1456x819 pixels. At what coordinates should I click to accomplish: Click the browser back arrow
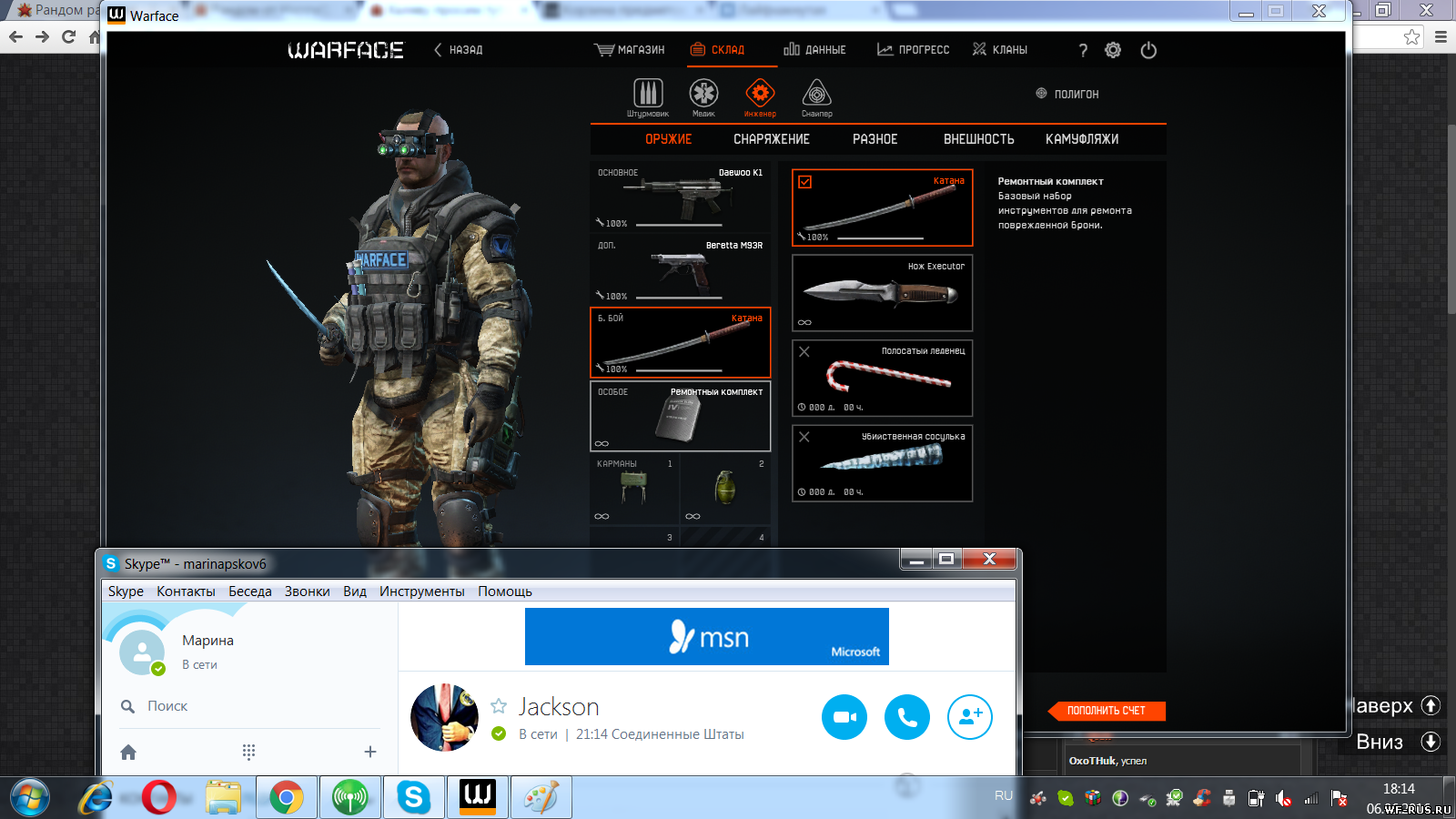pos(15,37)
